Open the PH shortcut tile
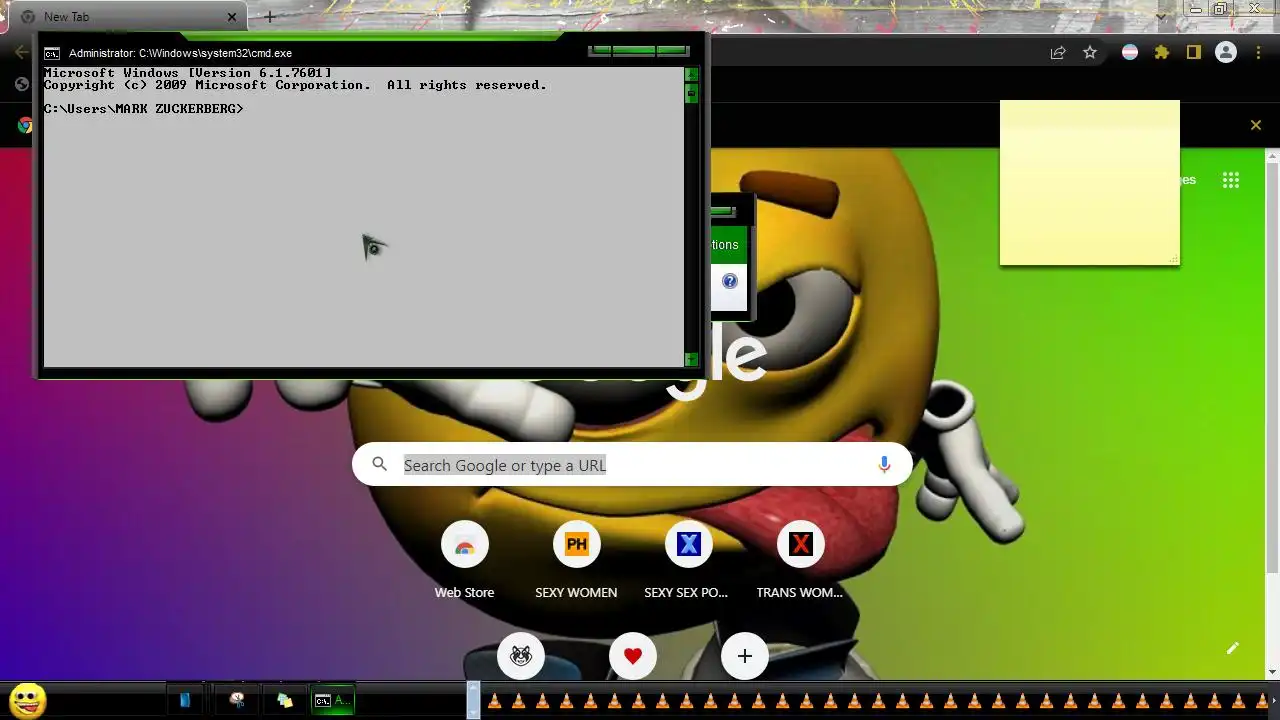 click(x=576, y=545)
